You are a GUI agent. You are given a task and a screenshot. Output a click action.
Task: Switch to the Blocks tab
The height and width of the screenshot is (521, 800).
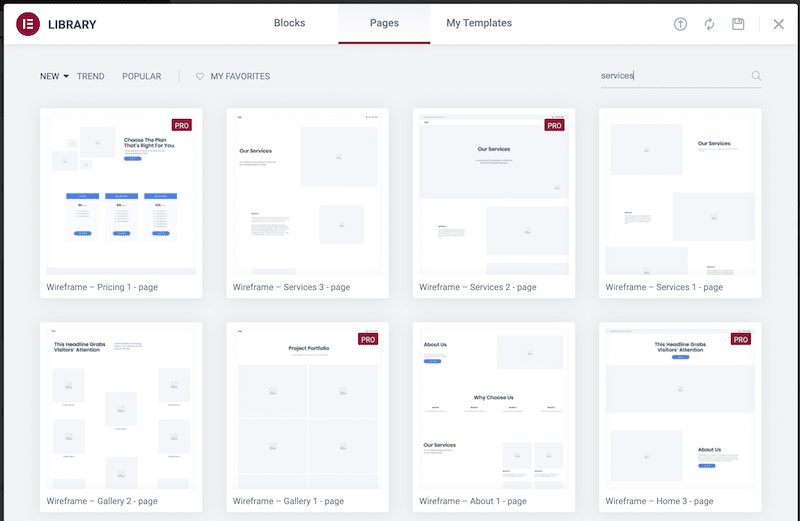point(289,23)
